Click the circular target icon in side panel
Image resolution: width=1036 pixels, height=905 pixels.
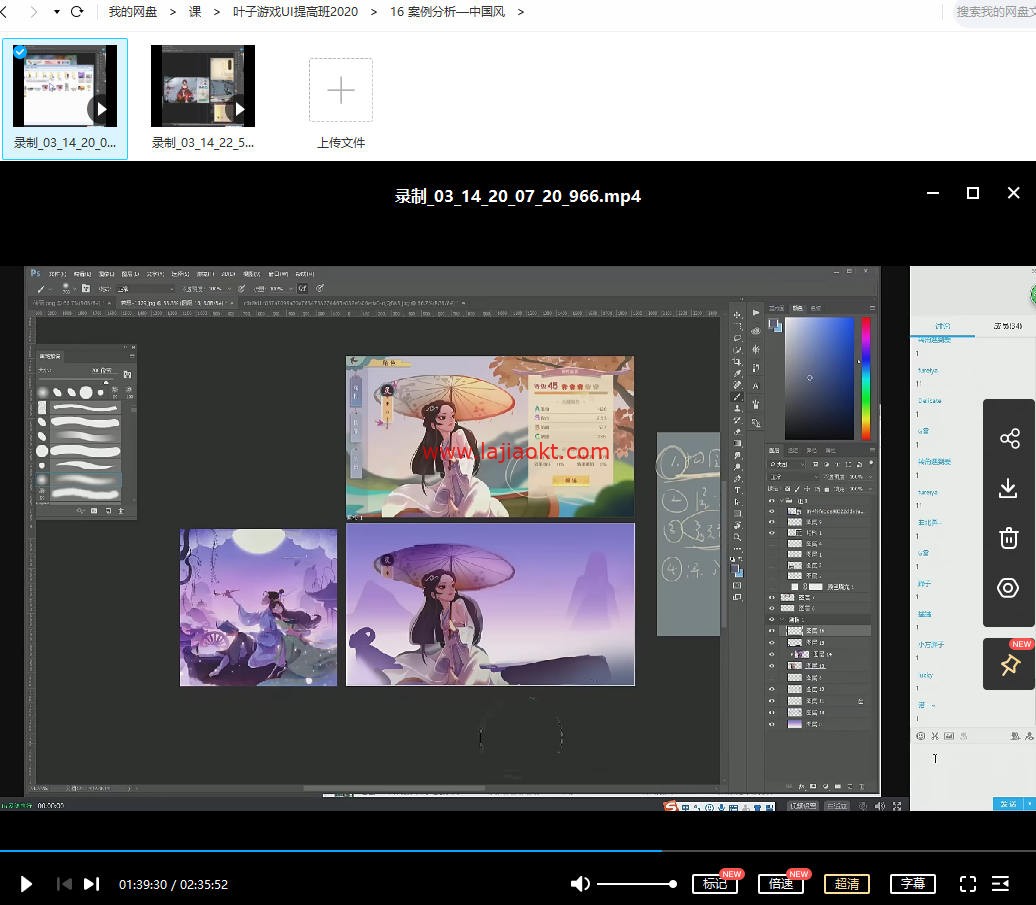coord(1008,588)
